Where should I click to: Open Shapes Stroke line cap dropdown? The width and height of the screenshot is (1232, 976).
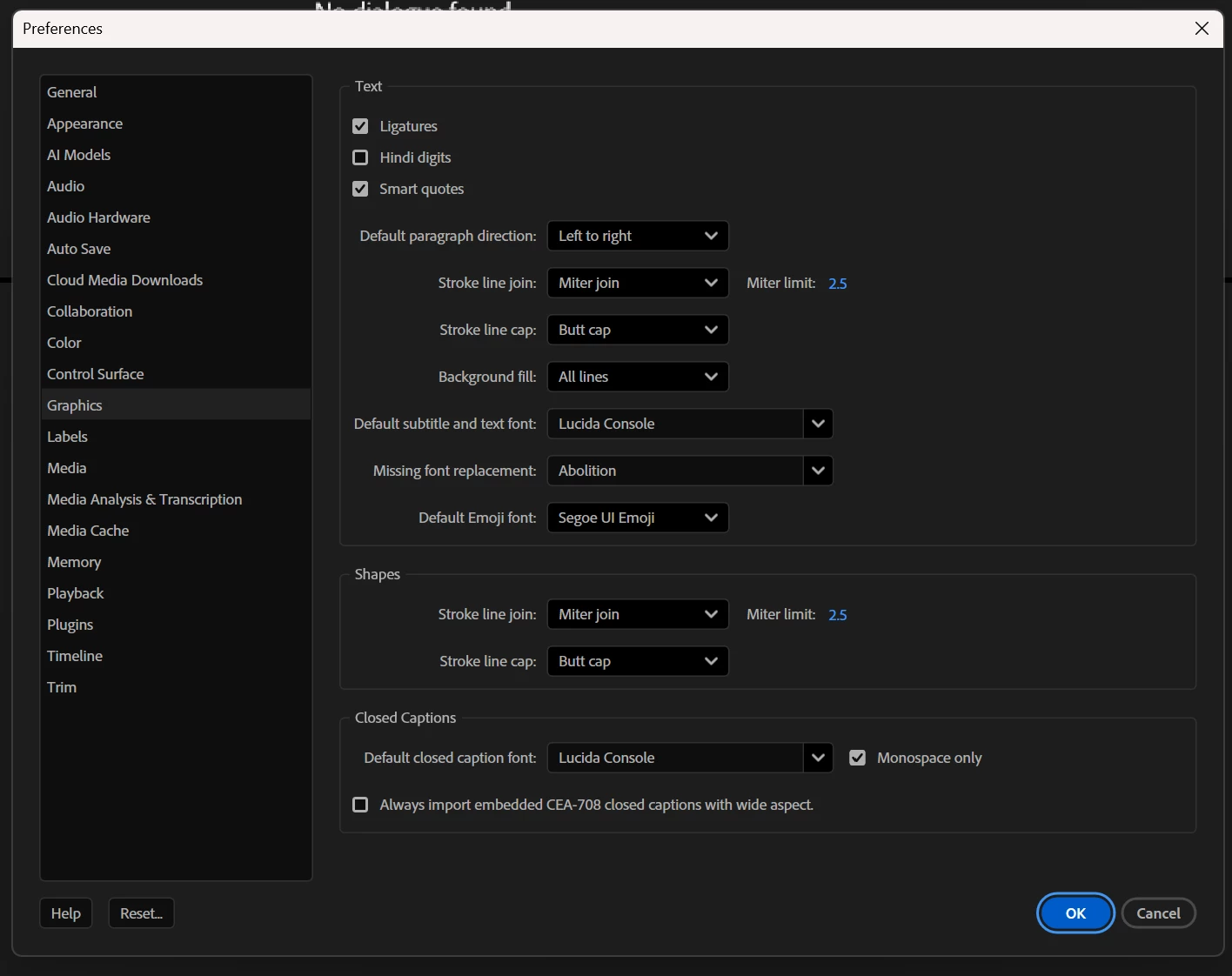point(638,661)
